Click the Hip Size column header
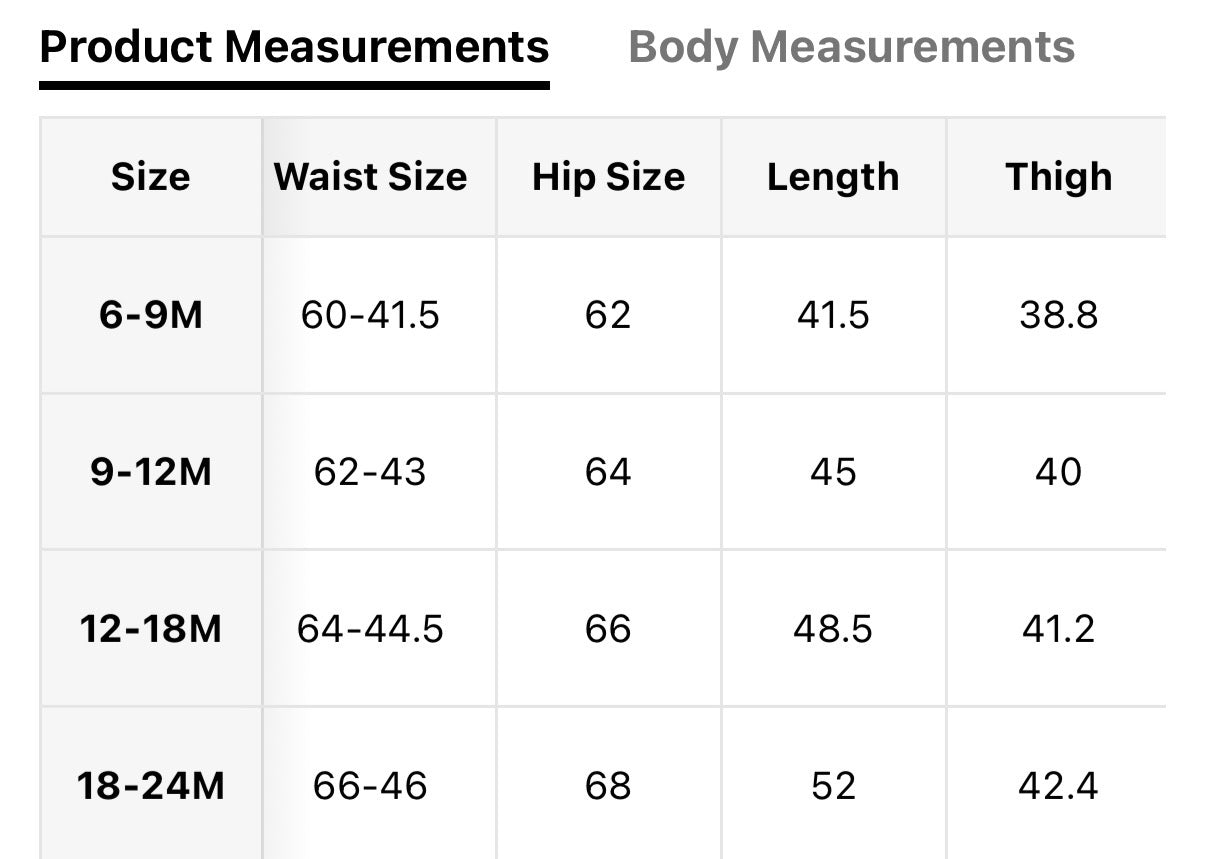 click(608, 177)
